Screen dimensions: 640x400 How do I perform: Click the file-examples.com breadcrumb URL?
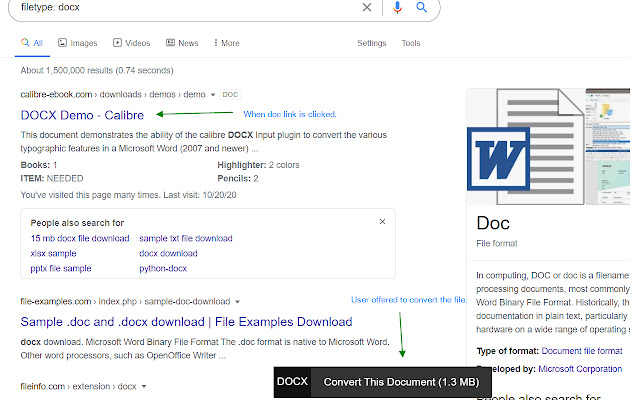coord(125,302)
